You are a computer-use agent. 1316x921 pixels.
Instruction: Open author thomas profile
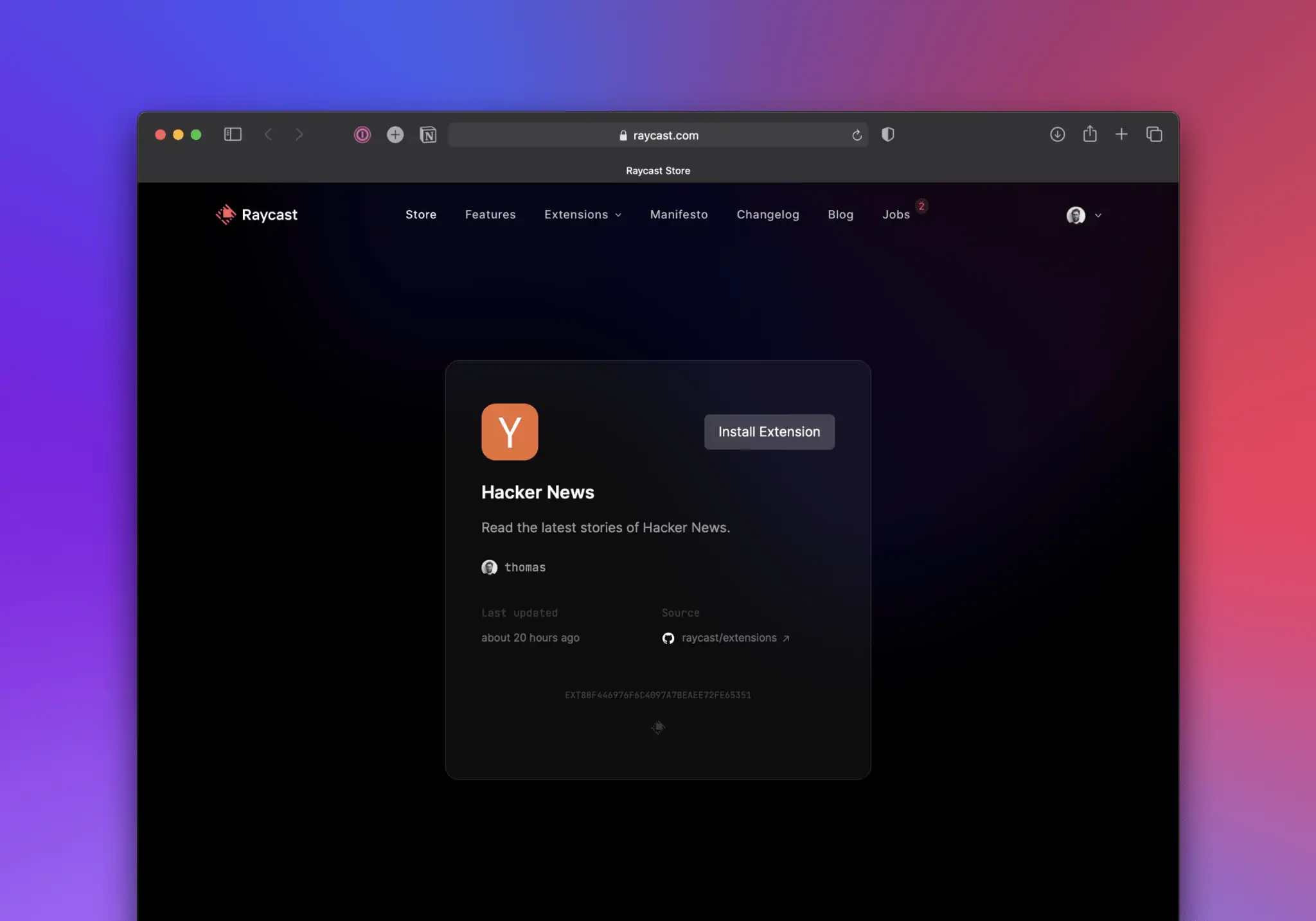click(x=524, y=567)
